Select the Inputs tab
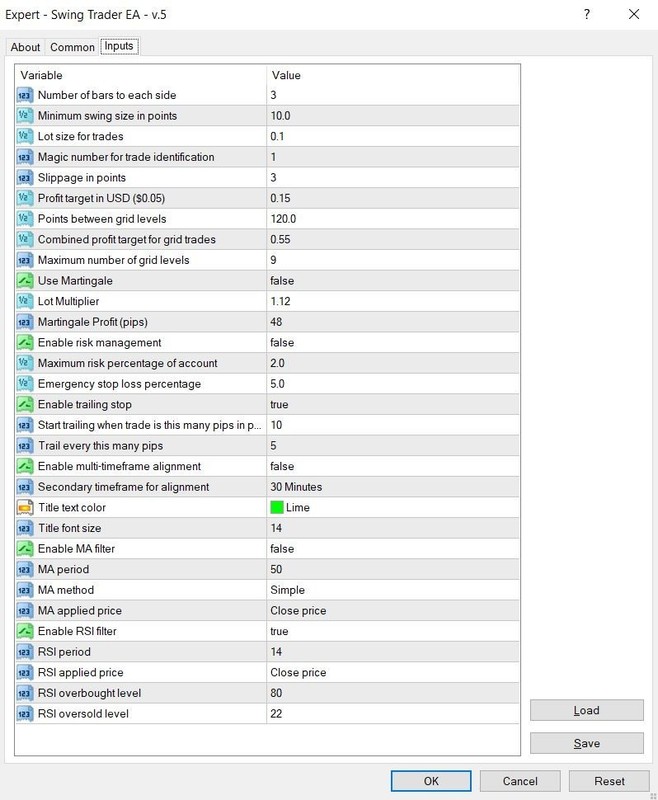 (119, 46)
